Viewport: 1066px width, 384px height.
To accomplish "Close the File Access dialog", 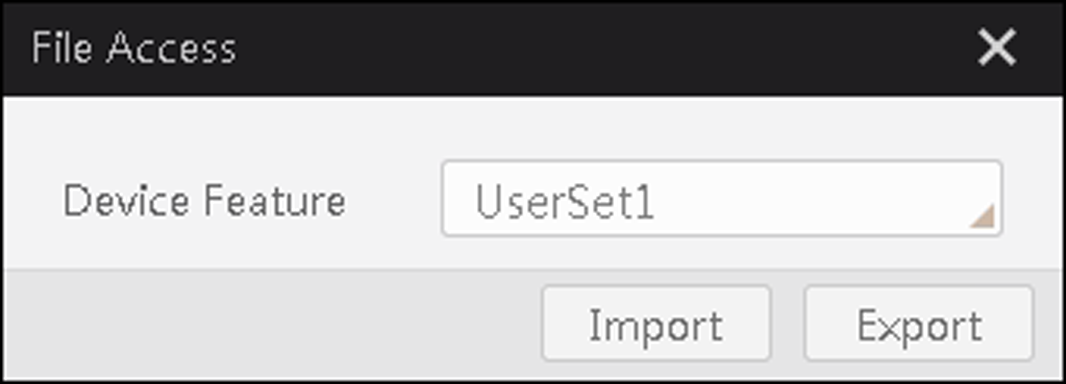I will pos(997,48).
